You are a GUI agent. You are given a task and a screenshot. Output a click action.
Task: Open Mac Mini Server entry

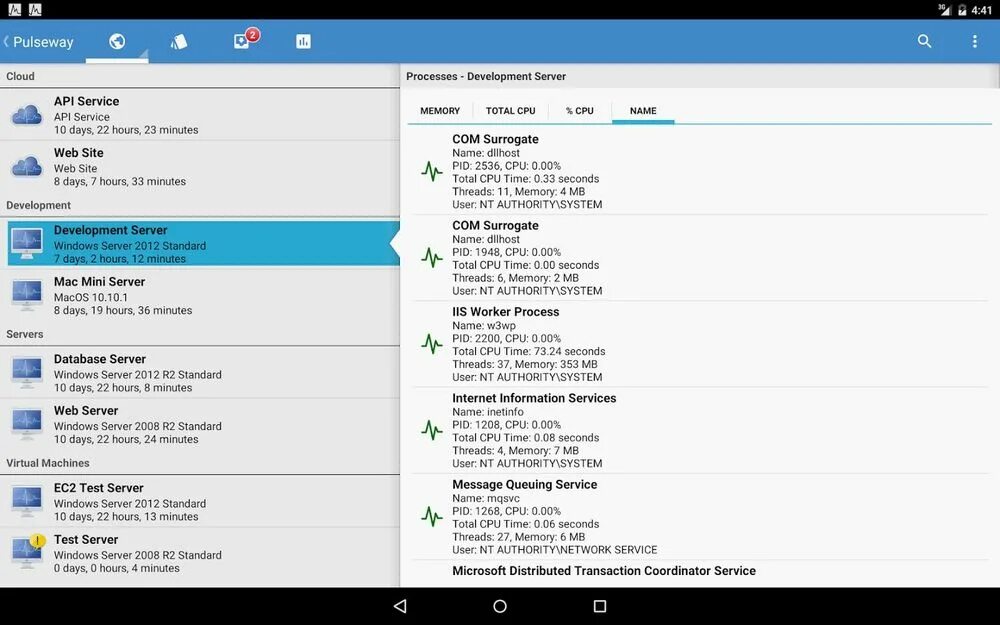click(200, 295)
